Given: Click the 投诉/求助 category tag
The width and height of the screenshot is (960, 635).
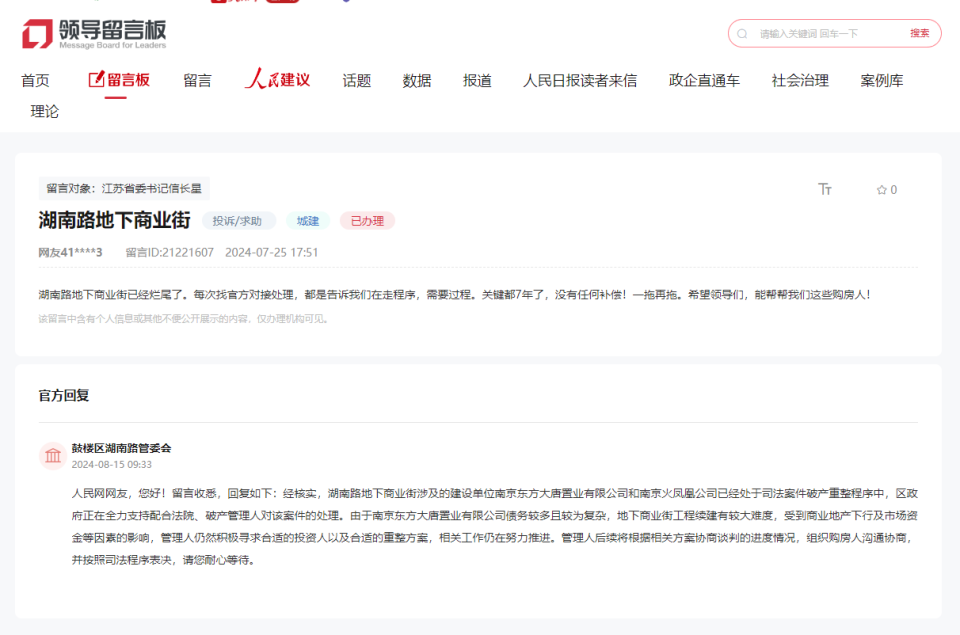Looking at the screenshot, I should coord(237,221).
